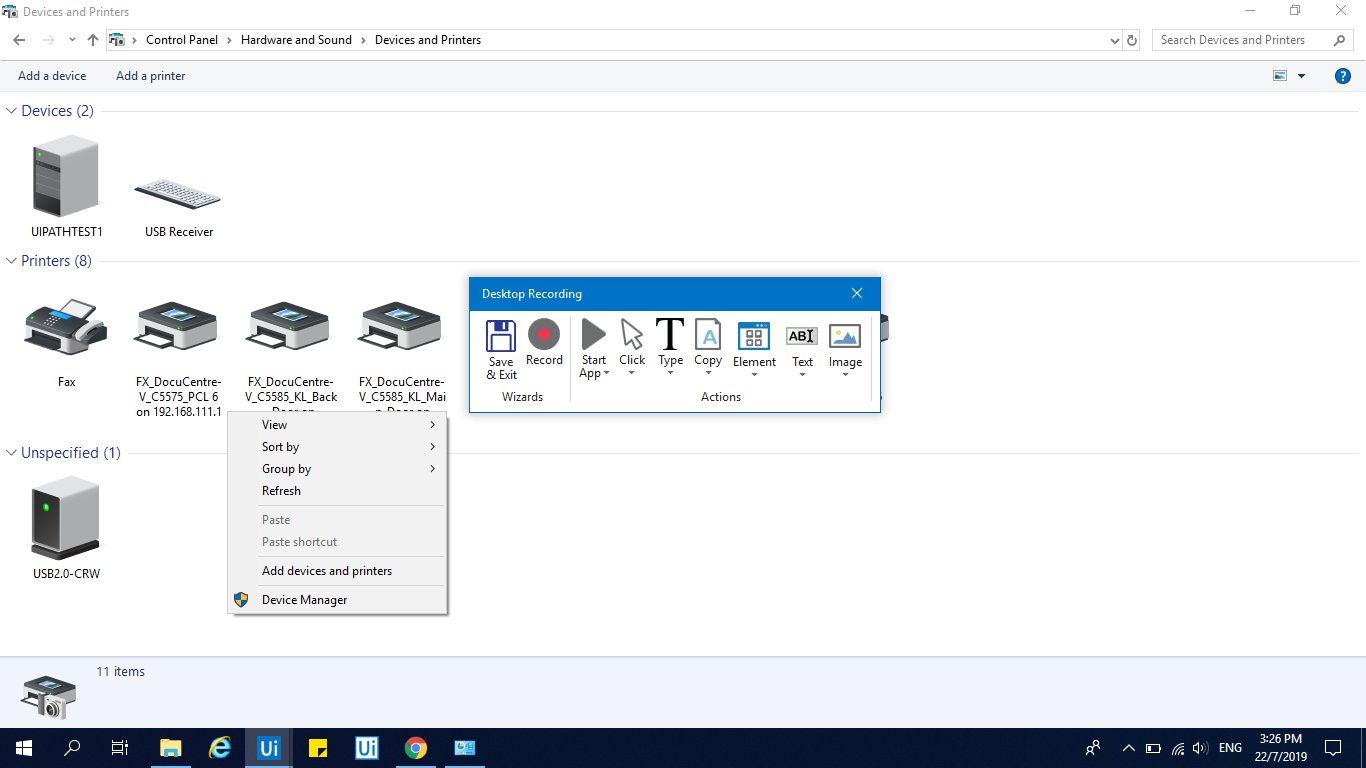Open the Copy action dropdown arrow
The width and height of the screenshot is (1366, 768).
(708, 374)
